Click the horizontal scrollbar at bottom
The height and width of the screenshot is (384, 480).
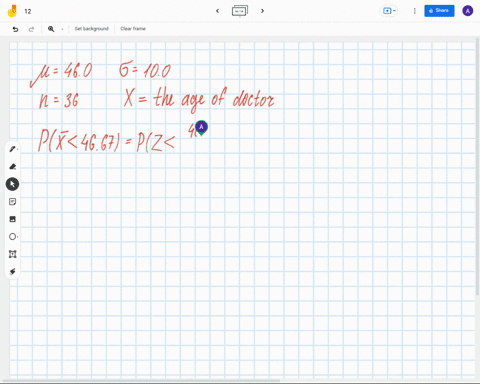point(140,381)
